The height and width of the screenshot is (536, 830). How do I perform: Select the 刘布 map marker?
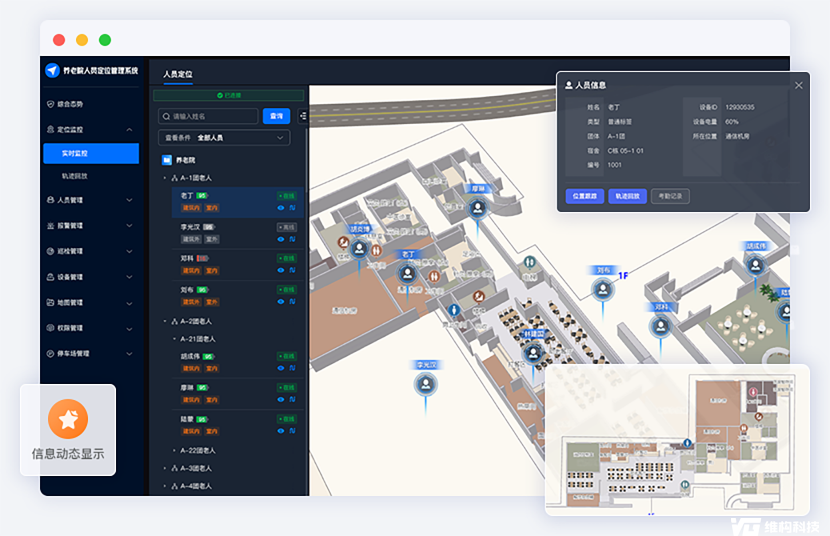tap(603, 290)
